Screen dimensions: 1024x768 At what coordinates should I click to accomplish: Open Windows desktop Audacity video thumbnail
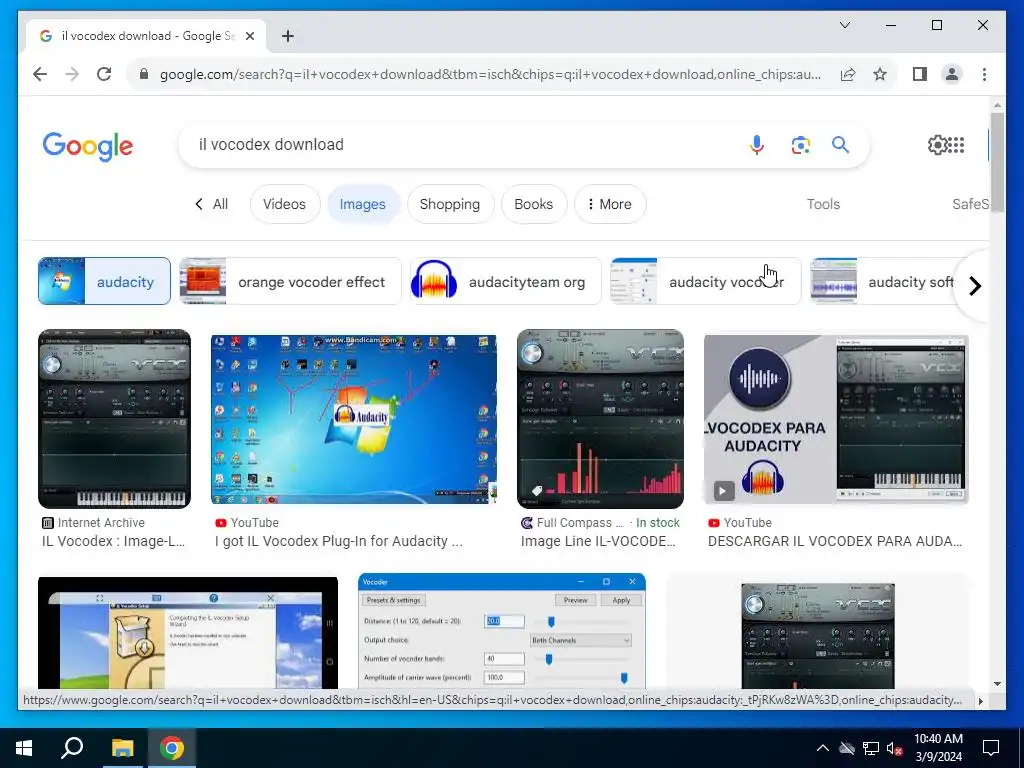point(353,419)
